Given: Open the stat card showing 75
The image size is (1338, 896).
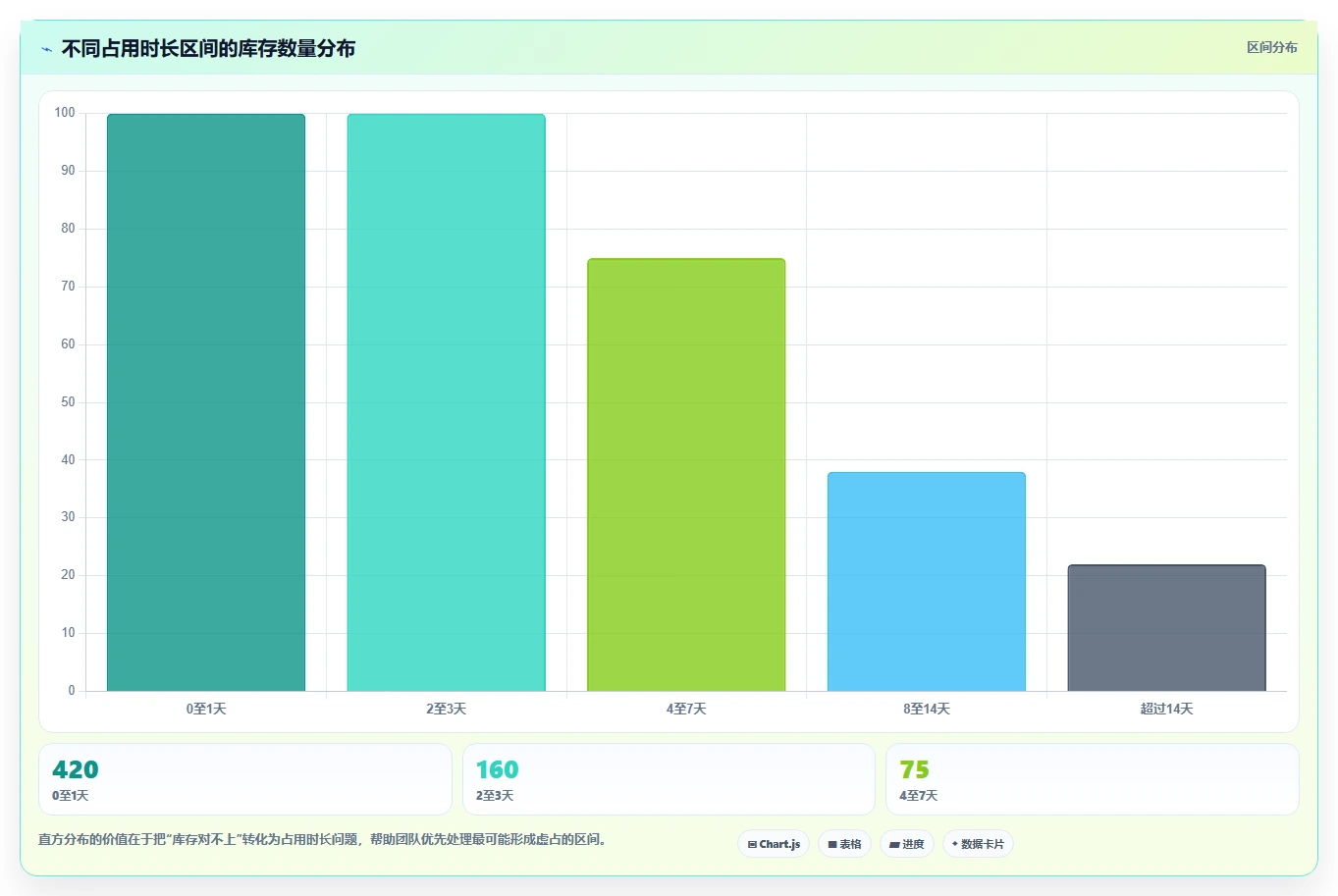Looking at the screenshot, I should [x=1092, y=779].
